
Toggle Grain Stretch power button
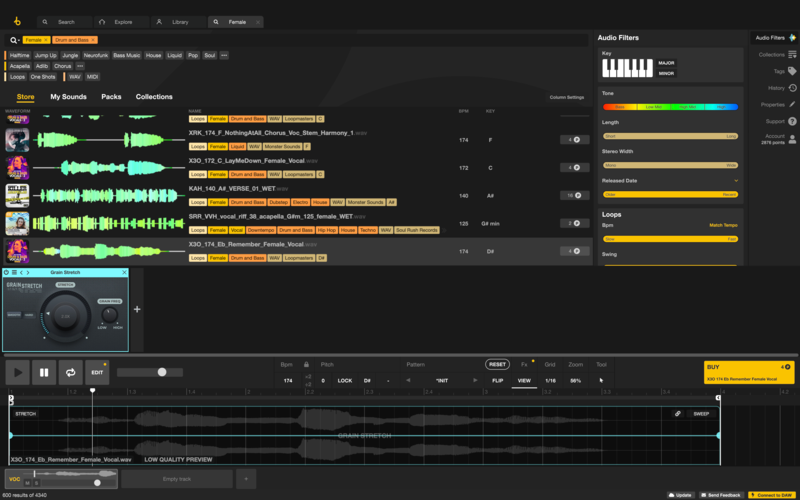coord(7,272)
